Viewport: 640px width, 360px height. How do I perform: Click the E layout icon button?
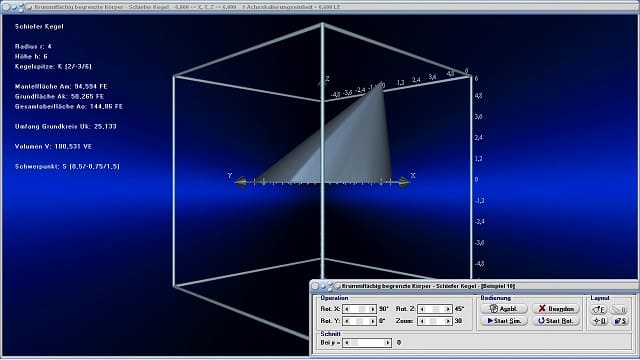[x=599, y=310]
